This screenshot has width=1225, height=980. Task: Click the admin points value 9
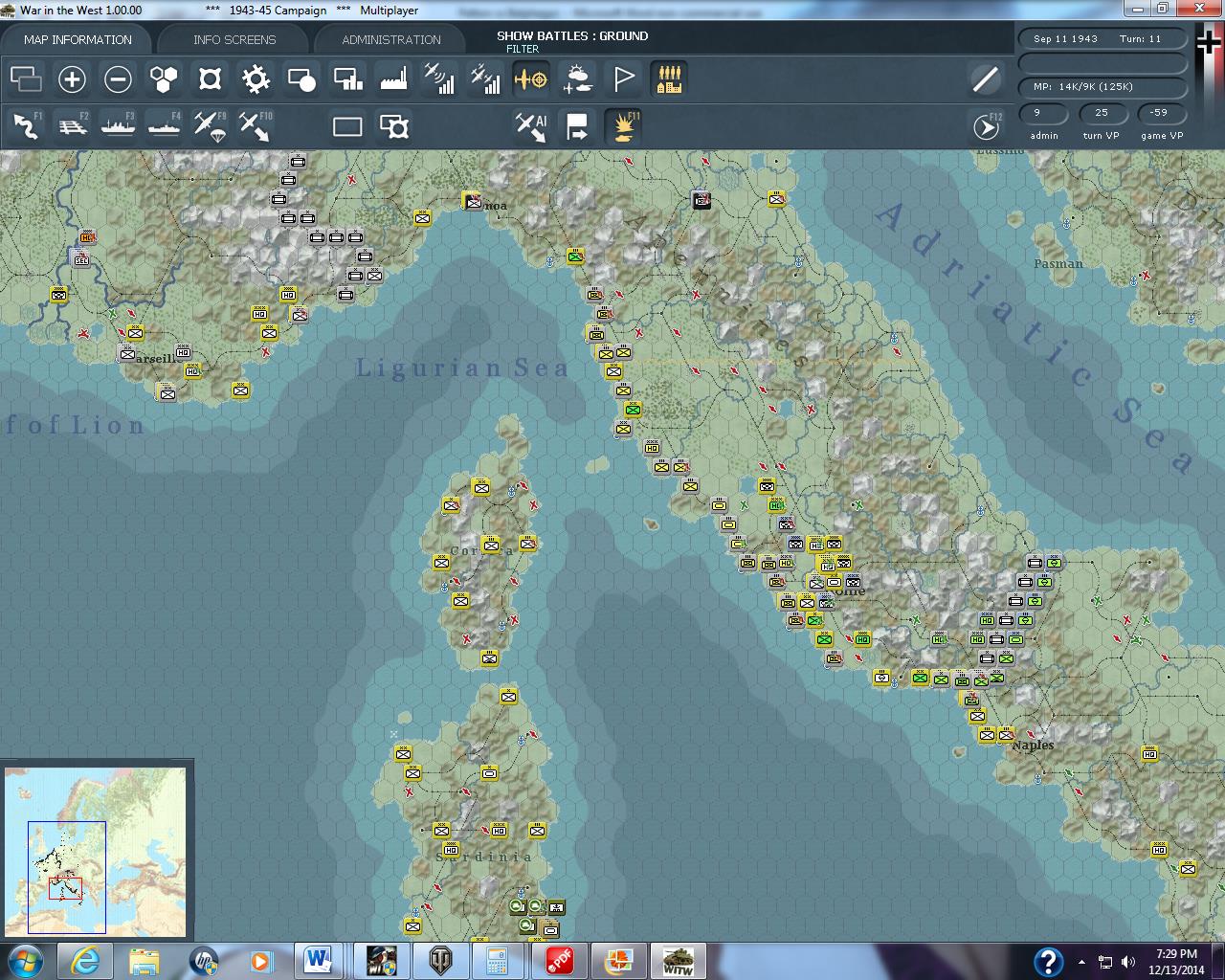pyautogui.click(x=1044, y=113)
